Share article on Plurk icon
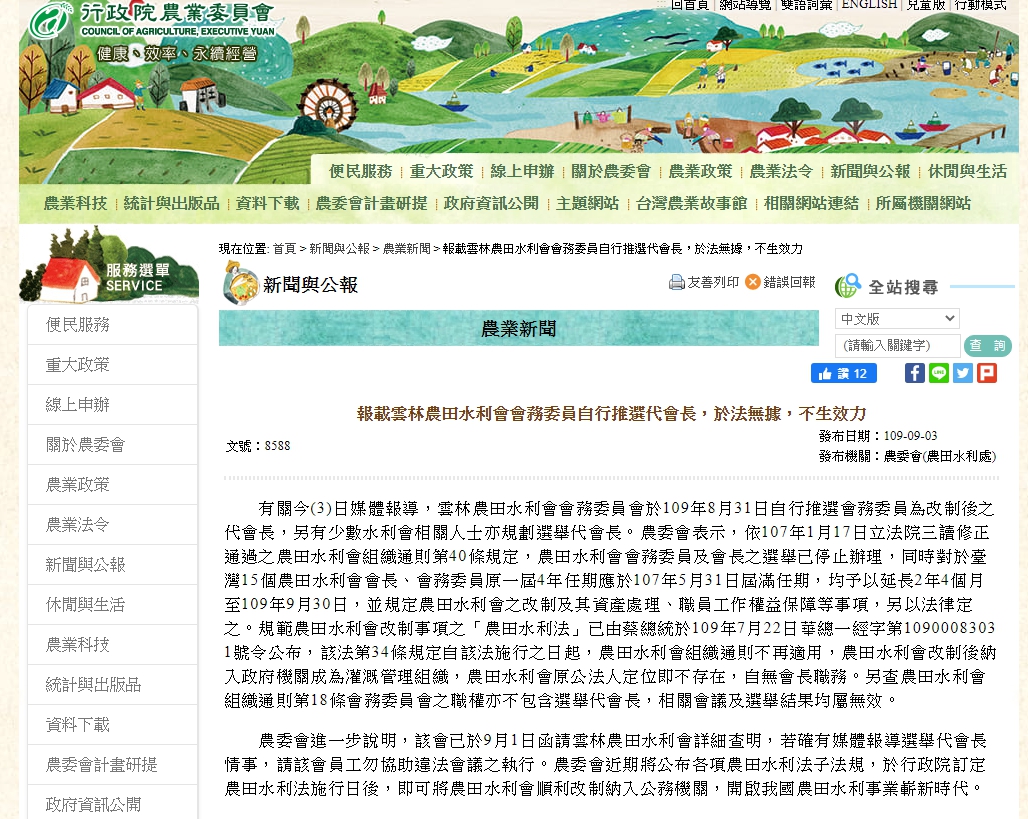Image resolution: width=1028 pixels, height=819 pixels. (x=987, y=373)
